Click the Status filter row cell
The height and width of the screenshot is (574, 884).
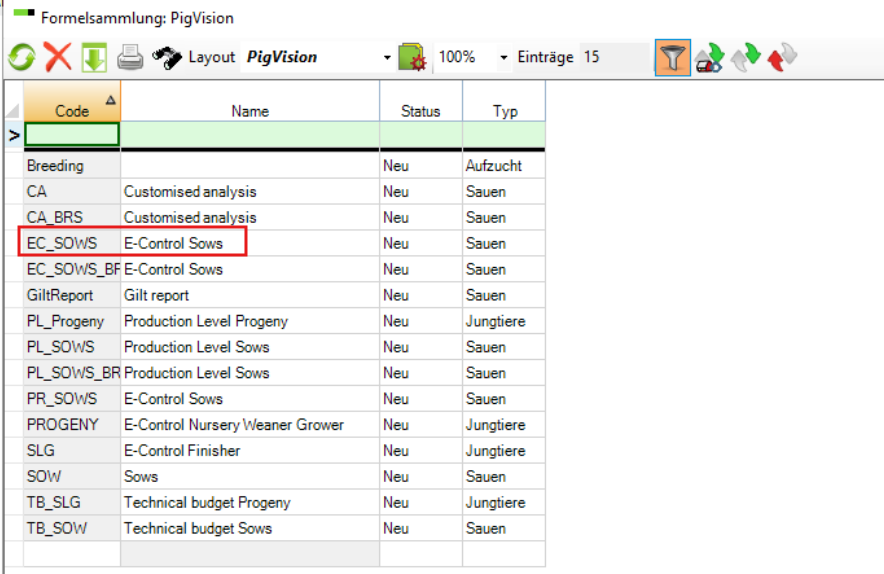[x=421, y=135]
